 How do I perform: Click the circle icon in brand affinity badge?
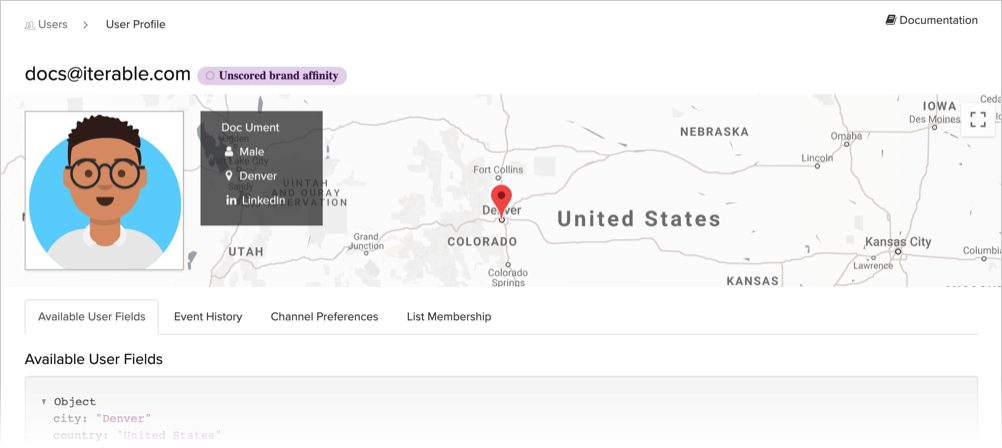210,76
